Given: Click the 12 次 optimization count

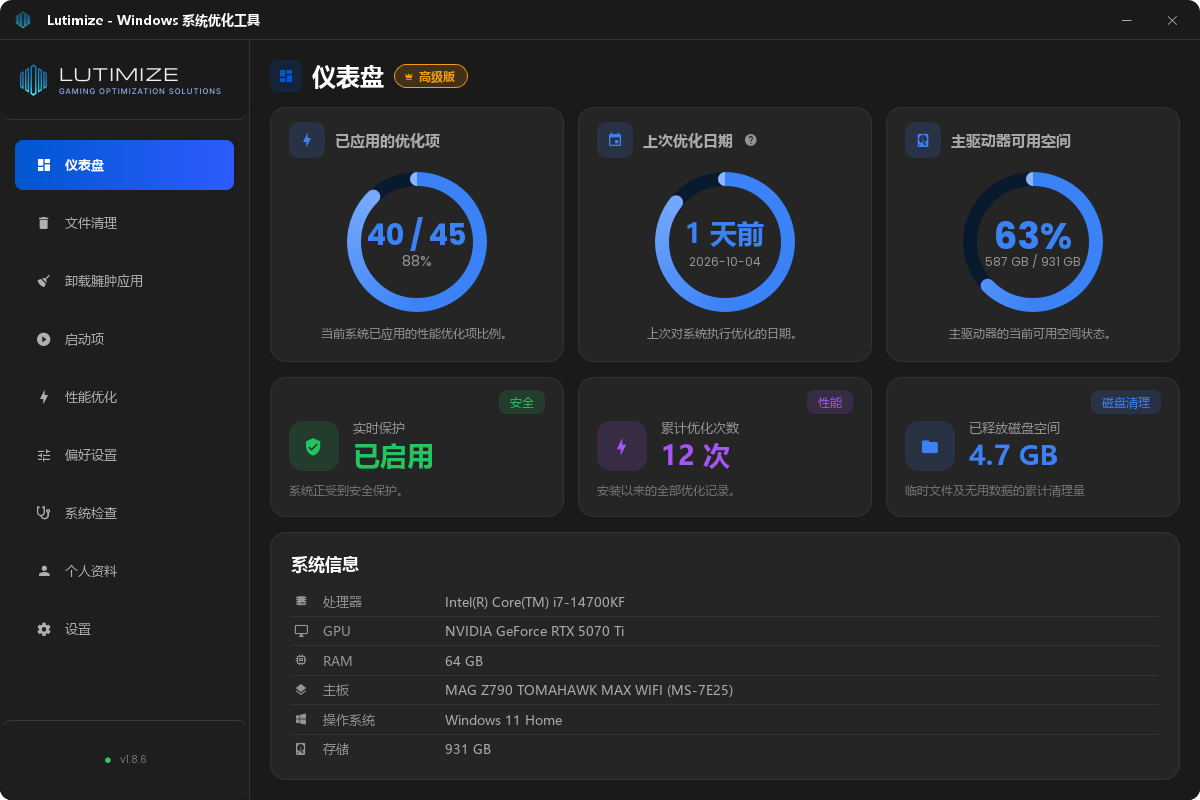Looking at the screenshot, I should click(695, 456).
